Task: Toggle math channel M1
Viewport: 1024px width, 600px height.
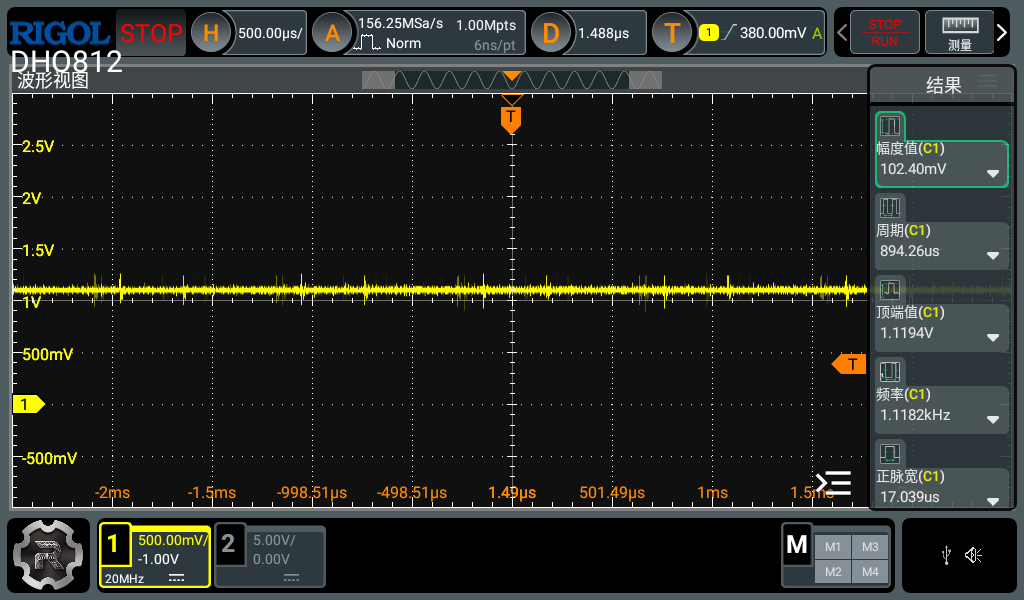Action: point(833,547)
